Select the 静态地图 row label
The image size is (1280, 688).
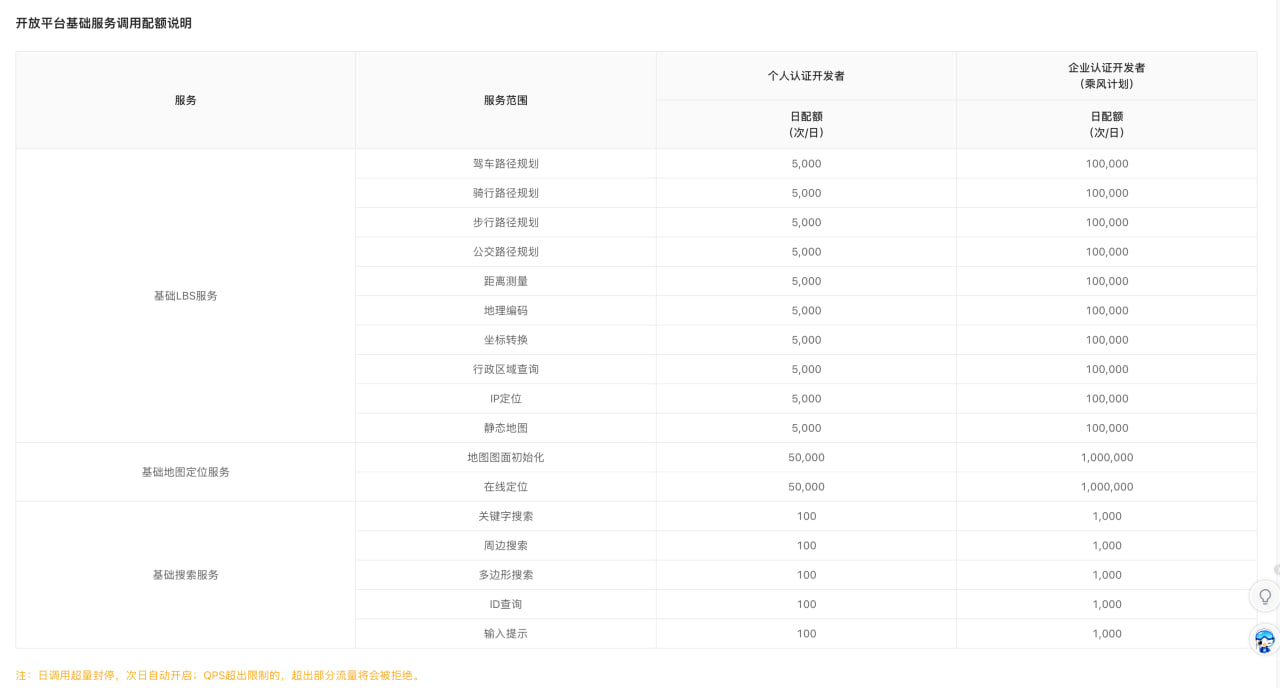[505, 428]
